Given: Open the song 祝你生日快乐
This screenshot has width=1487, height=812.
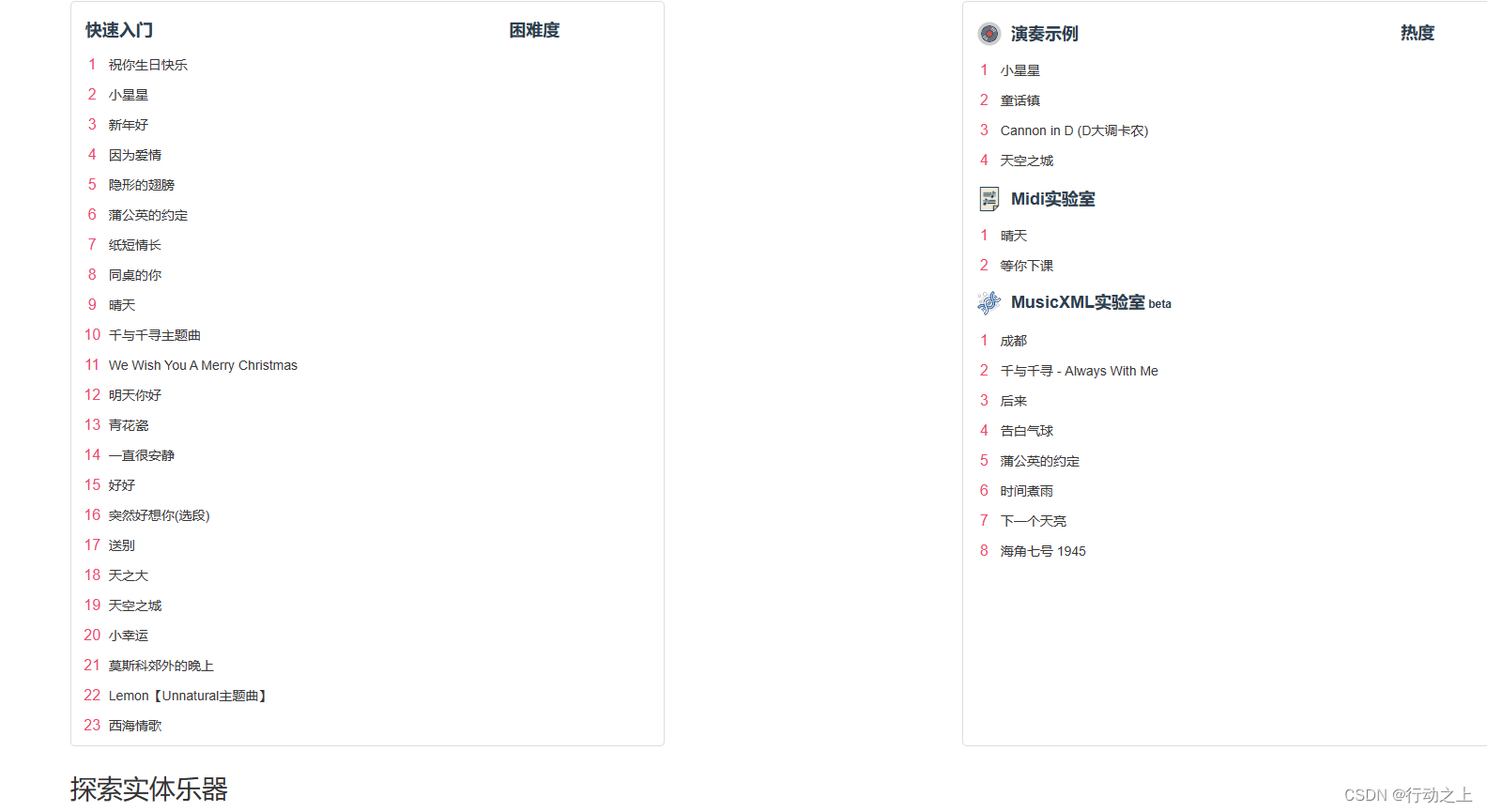Looking at the screenshot, I should pyautogui.click(x=148, y=65).
